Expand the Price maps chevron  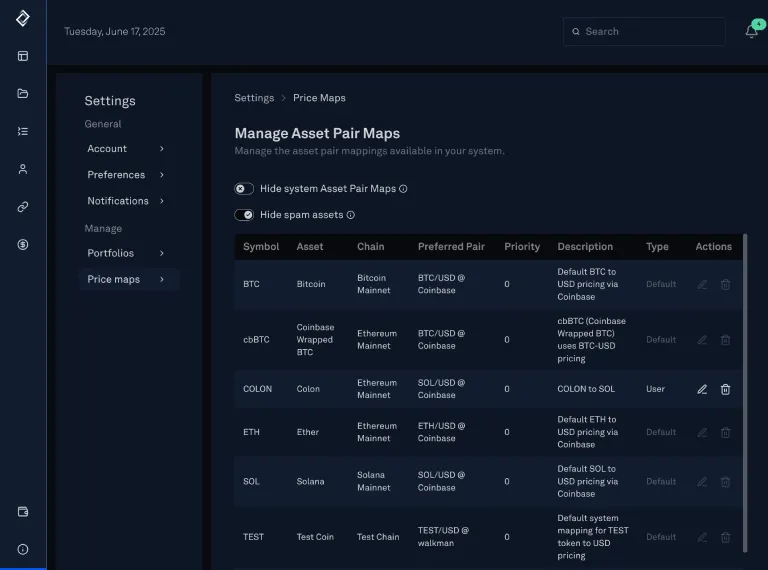162,279
